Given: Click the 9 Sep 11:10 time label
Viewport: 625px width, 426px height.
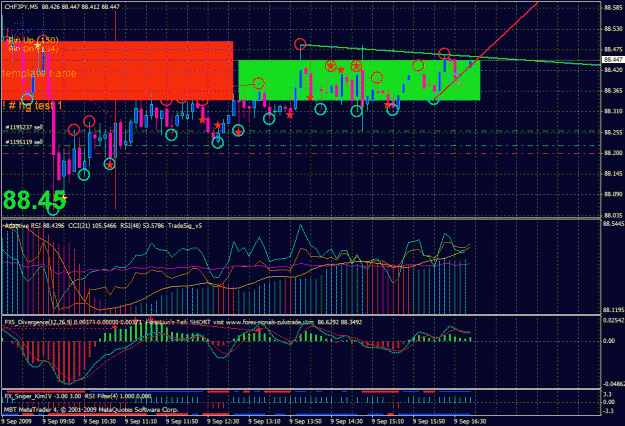Looking at the screenshot, I should click(141, 421).
